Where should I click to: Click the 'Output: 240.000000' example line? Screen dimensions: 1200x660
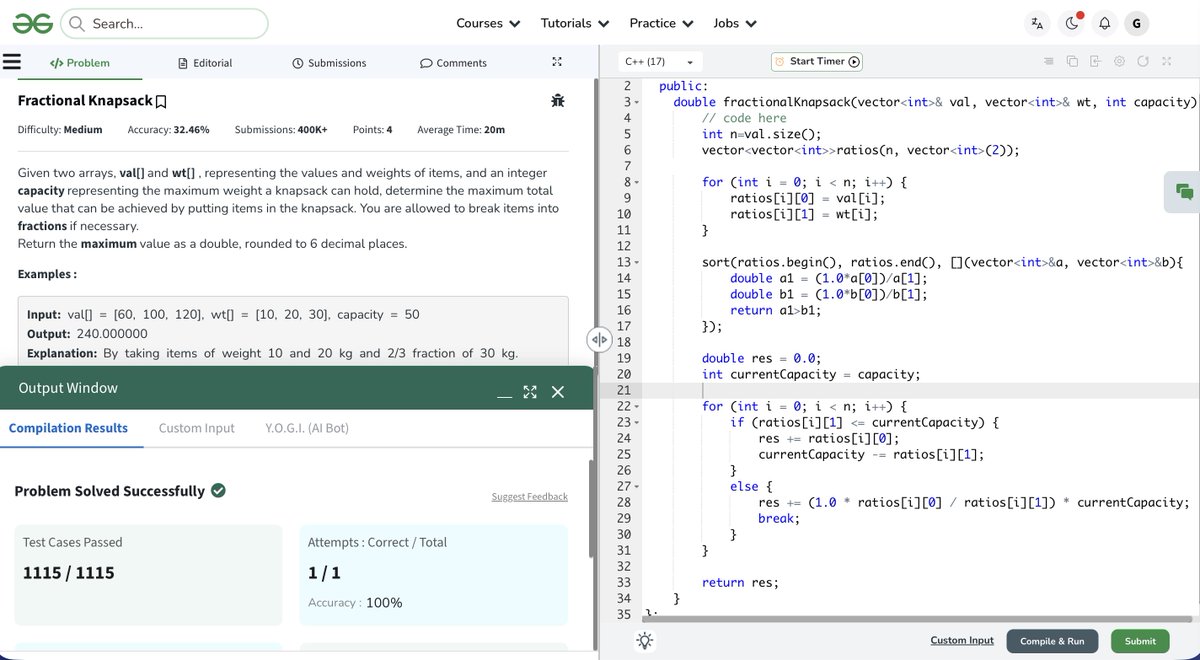click(87, 334)
